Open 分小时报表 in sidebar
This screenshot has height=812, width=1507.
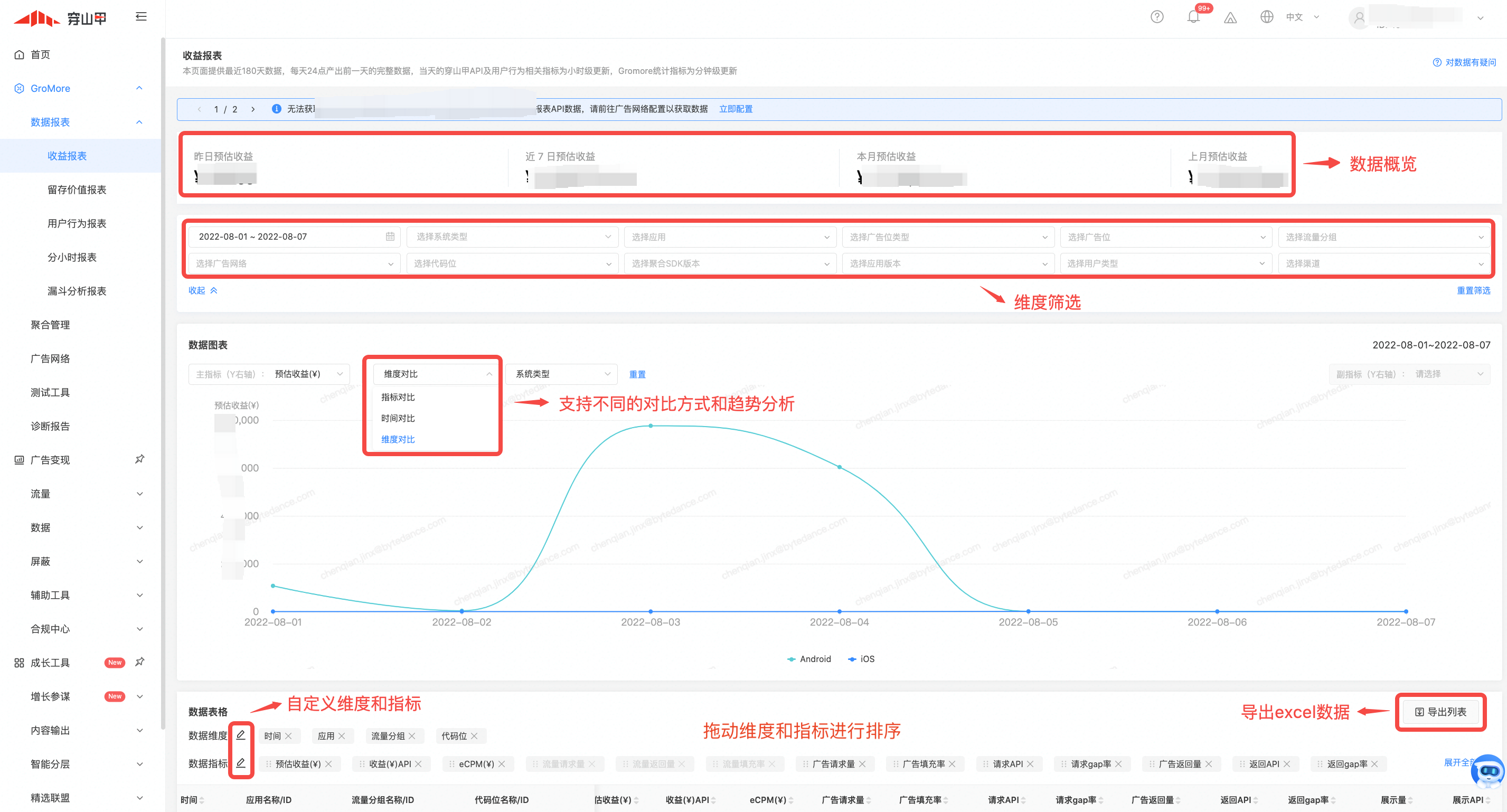[x=71, y=257]
